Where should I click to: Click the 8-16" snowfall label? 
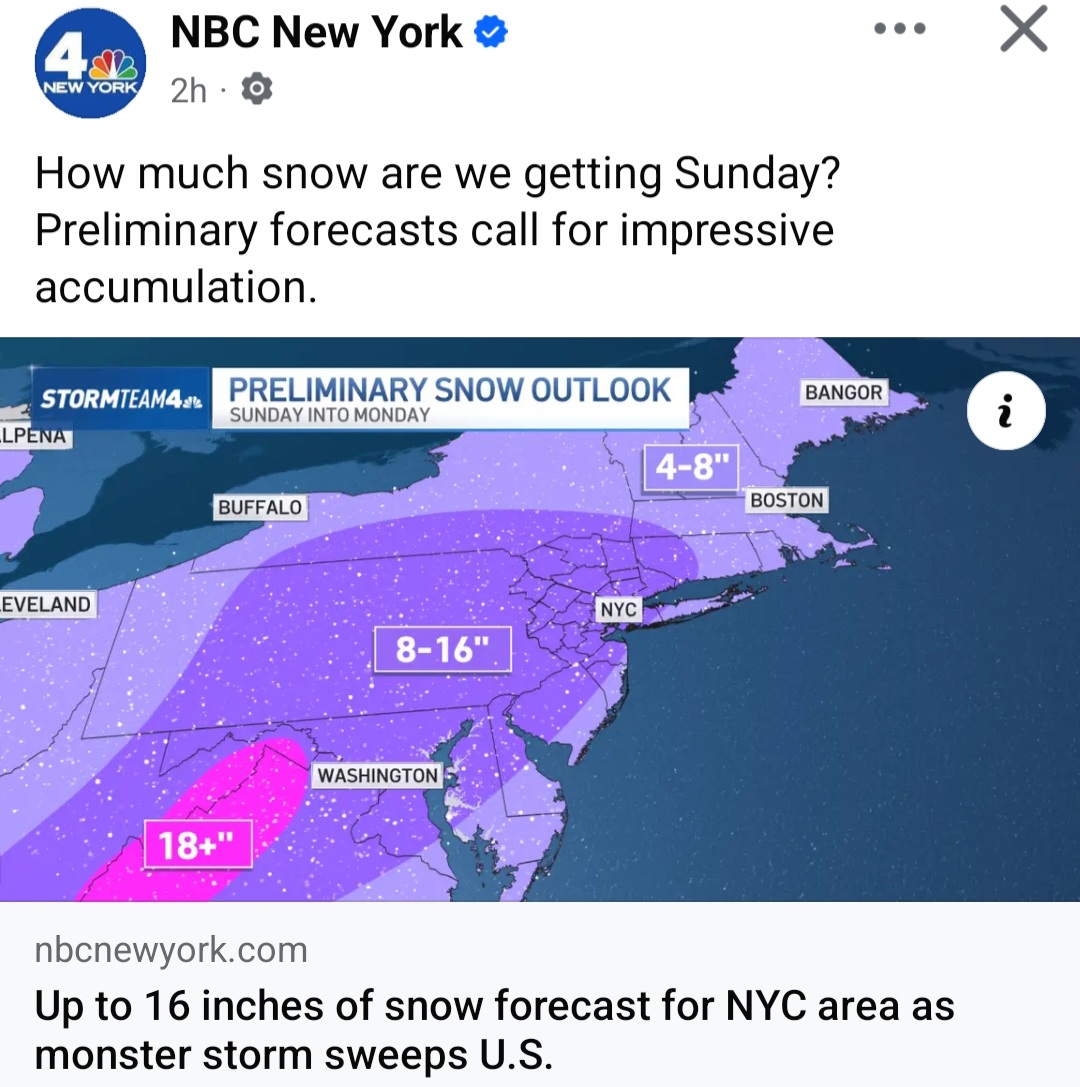click(x=442, y=650)
